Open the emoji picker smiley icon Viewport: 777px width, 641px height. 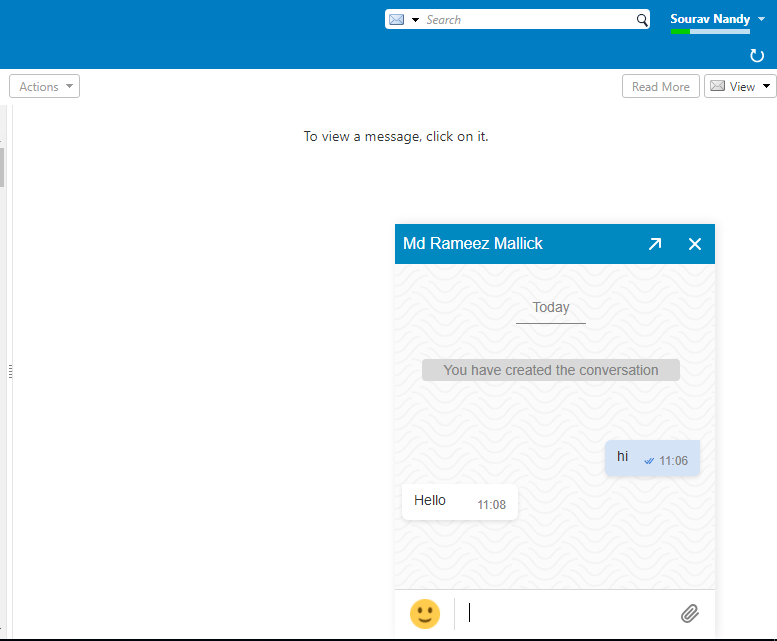click(425, 614)
